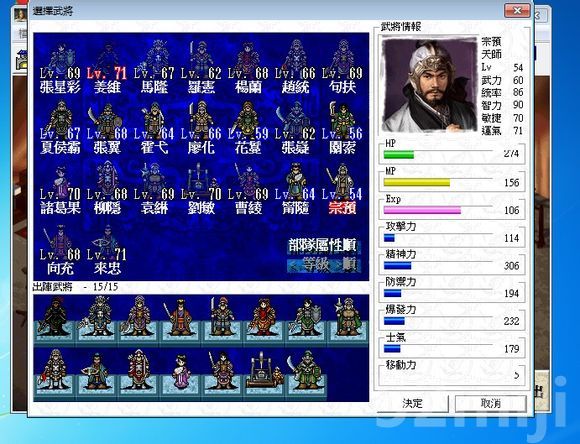Click the green scimitar soldier in deployed generals

306,371
